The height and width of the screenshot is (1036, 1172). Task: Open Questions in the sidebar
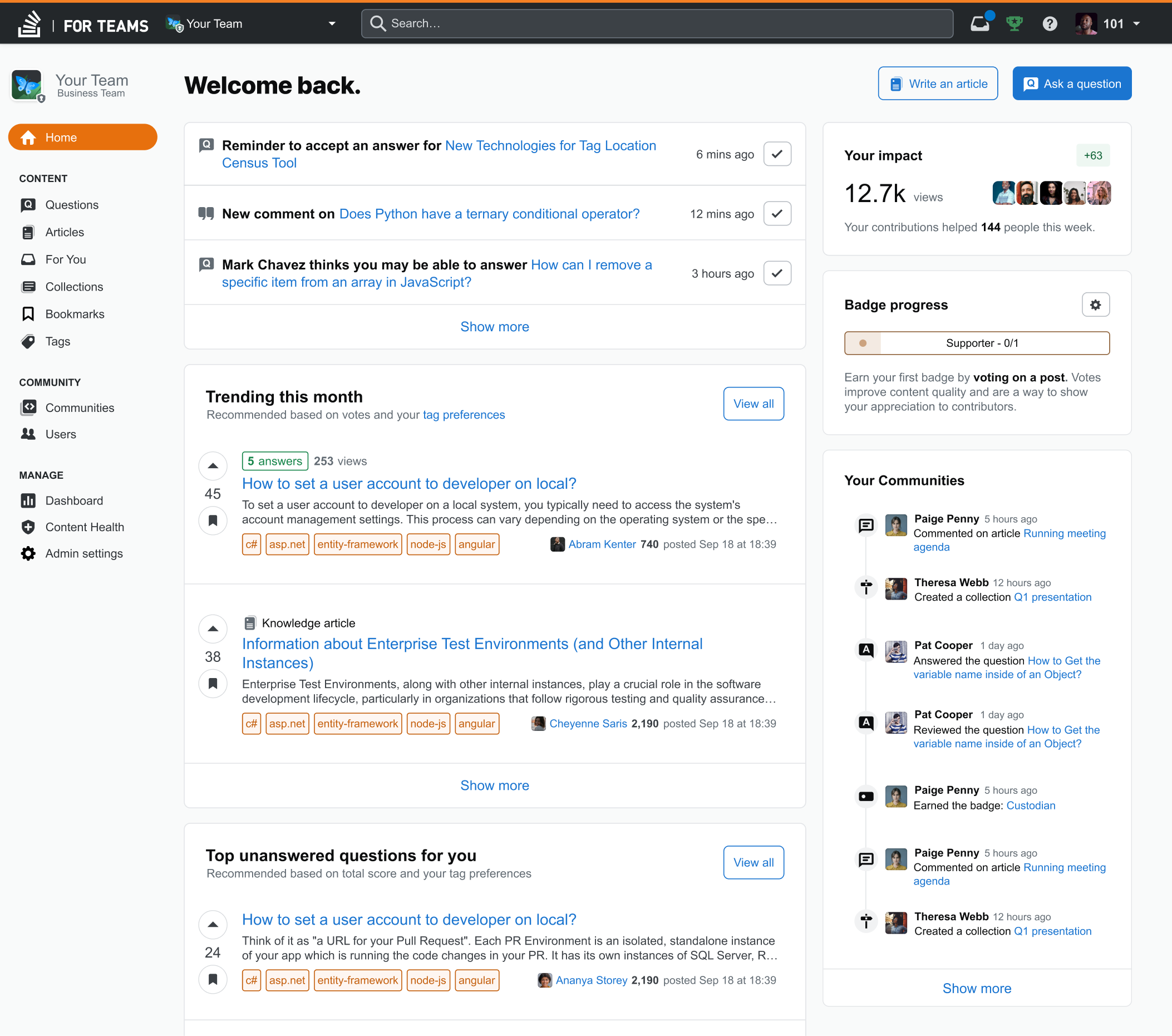[72, 205]
